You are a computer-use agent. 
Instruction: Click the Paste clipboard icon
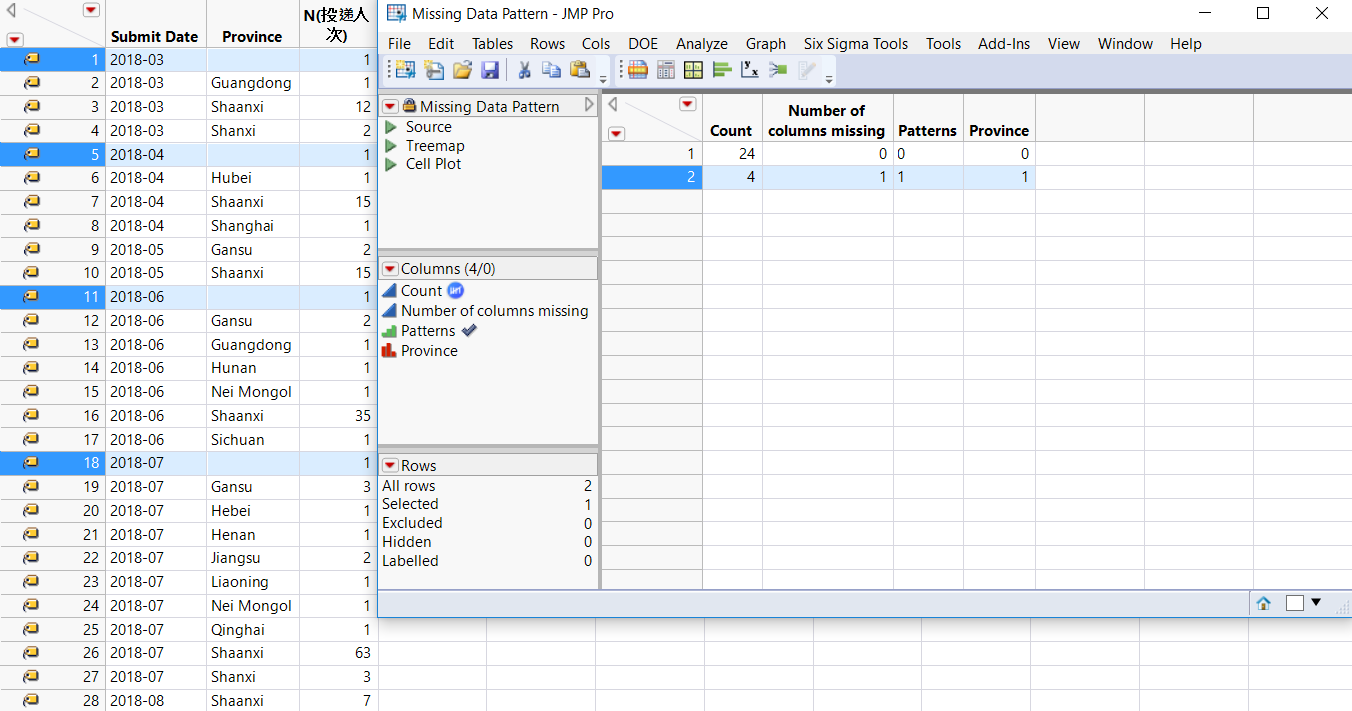click(579, 70)
